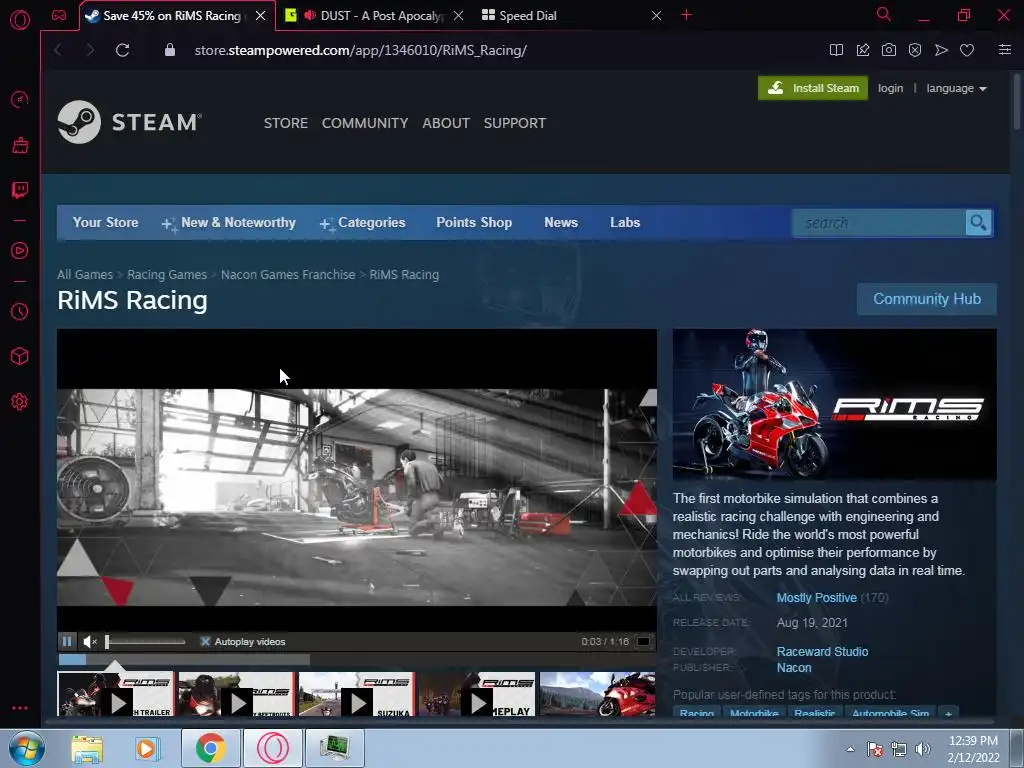Select the Suzuka video thumbnail

tap(357, 695)
